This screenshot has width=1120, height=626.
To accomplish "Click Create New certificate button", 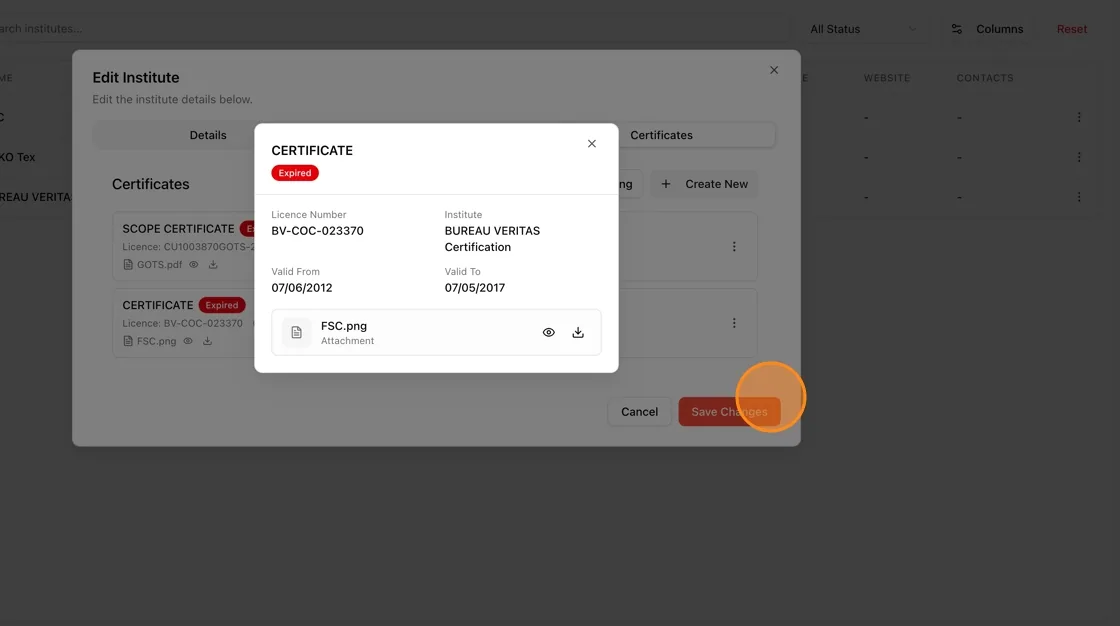I will pos(704,184).
